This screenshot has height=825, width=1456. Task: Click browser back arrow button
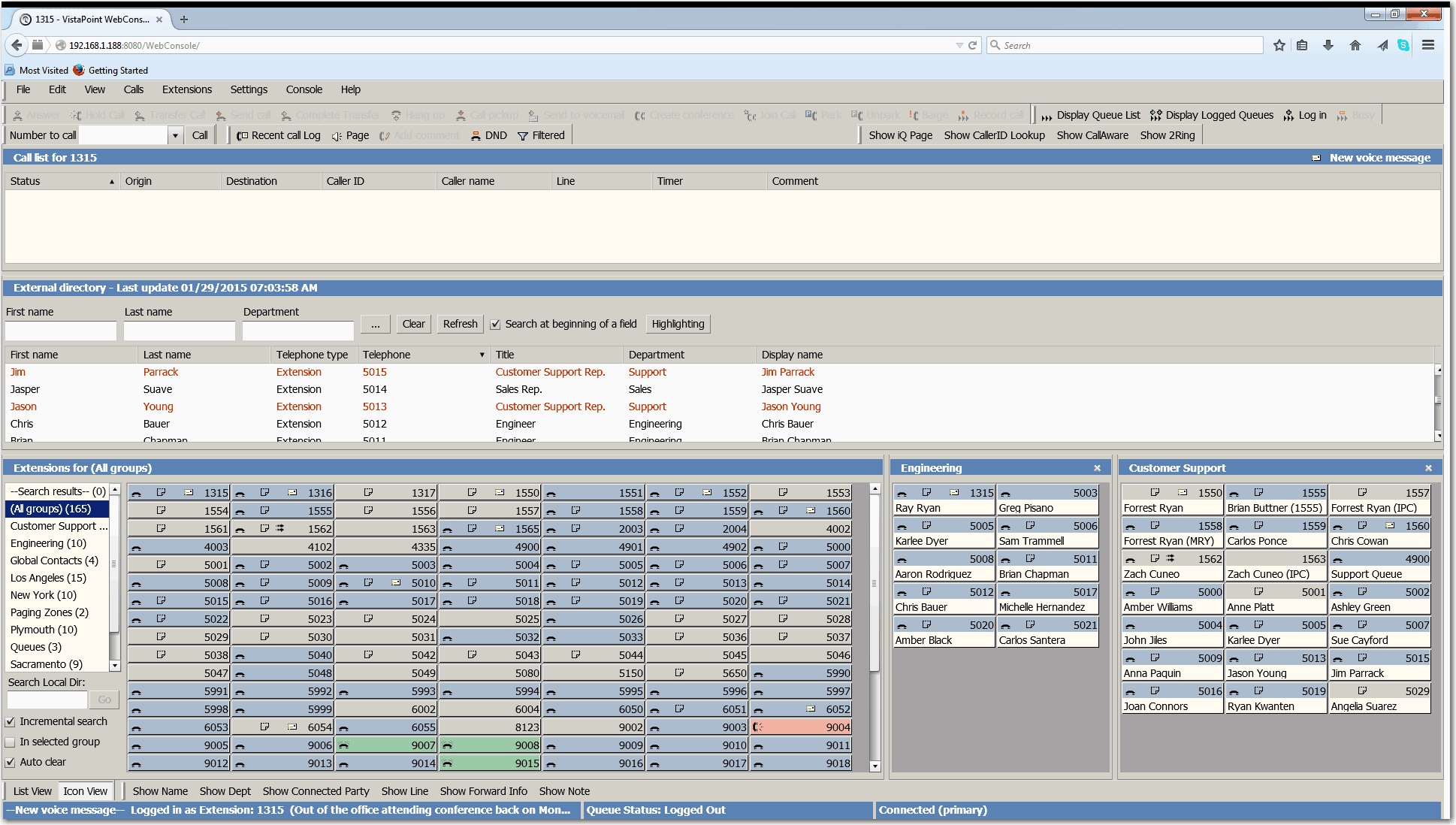coord(17,45)
